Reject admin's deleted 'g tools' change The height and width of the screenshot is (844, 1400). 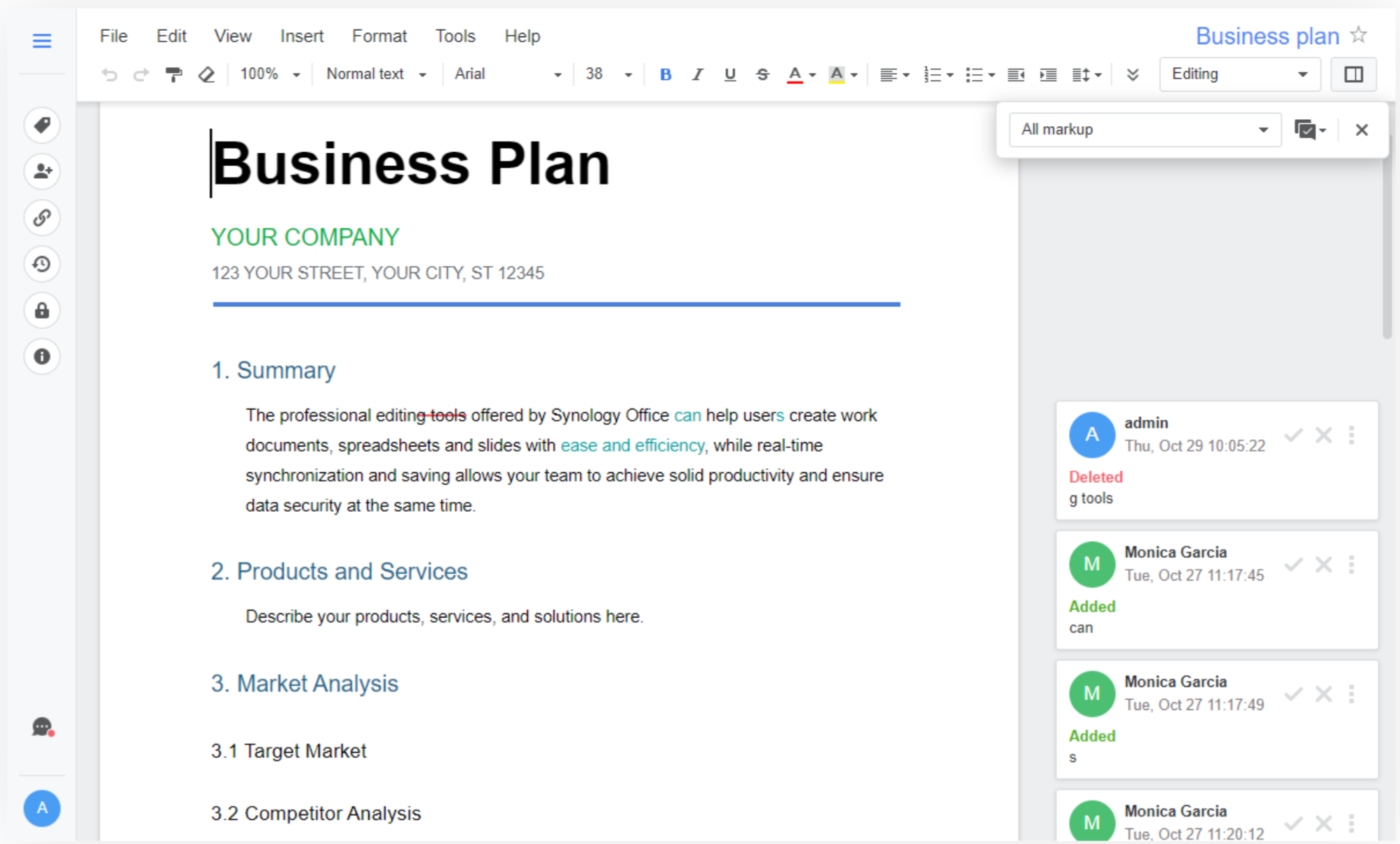point(1324,435)
